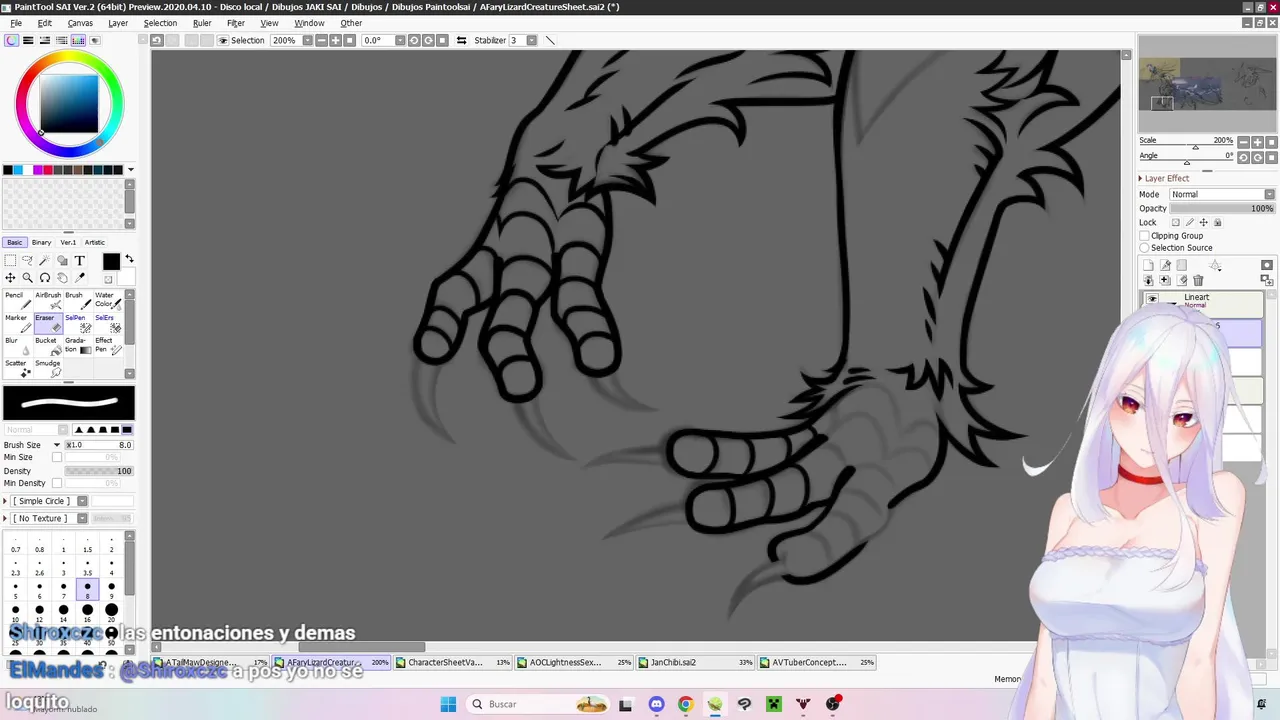Select the Smudge tool

pos(48,368)
